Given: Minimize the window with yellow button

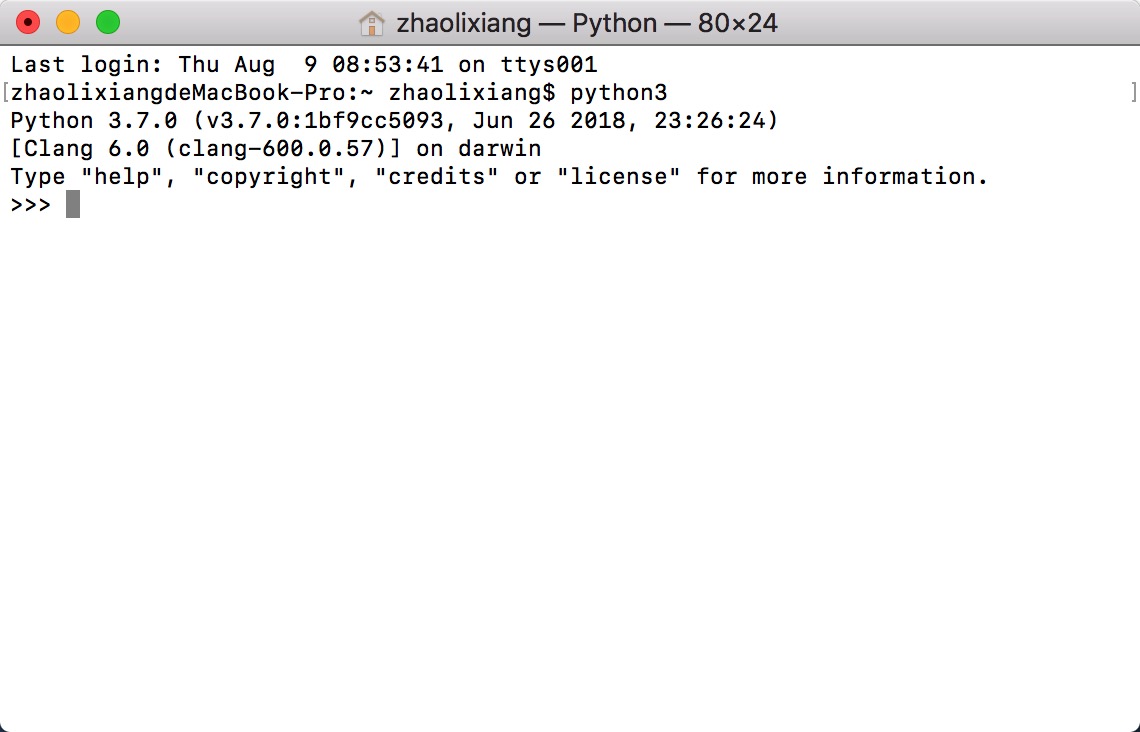Looking at the screenshot, I should pos(68,23).
